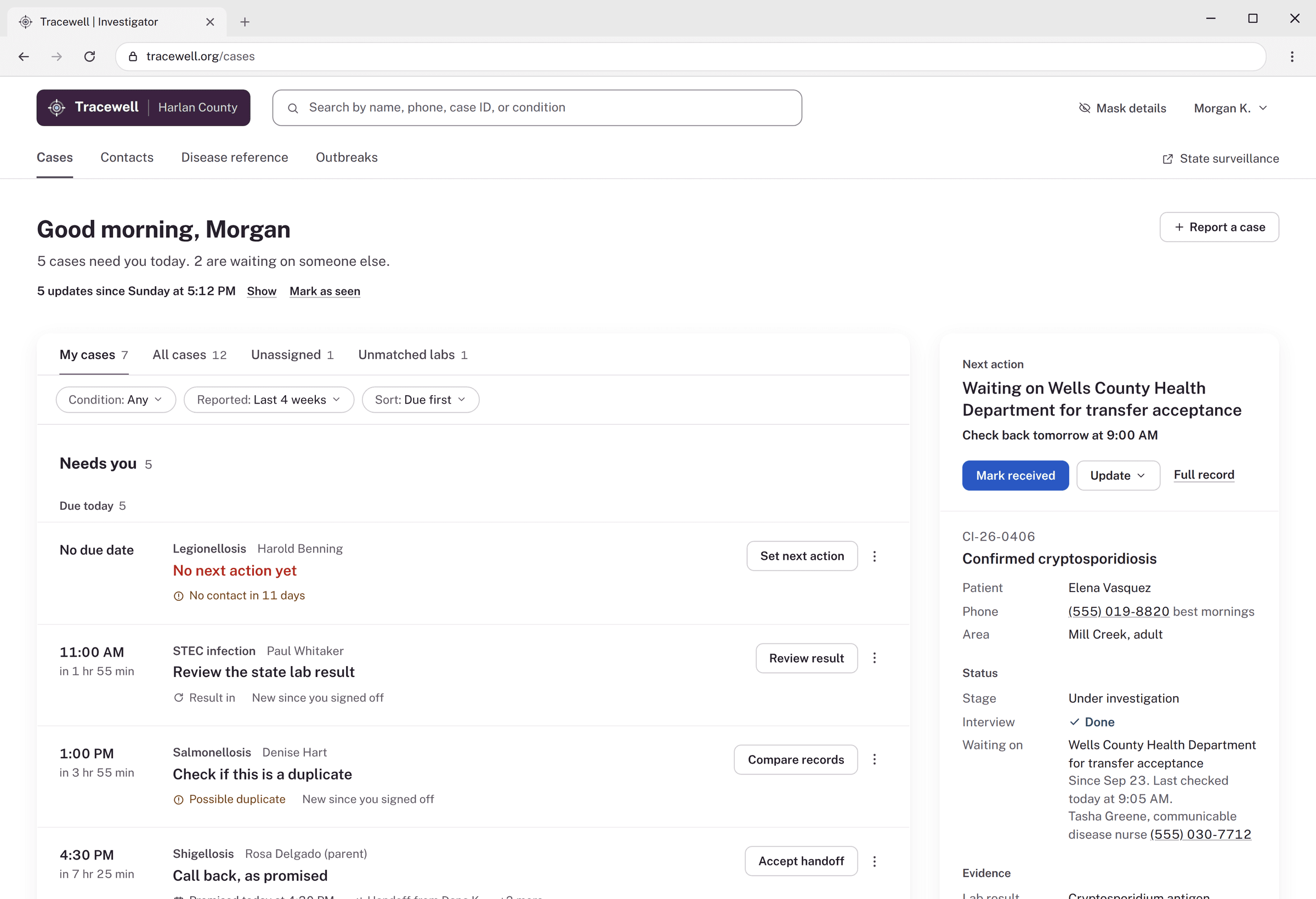Switch to the Contacts tab
The image size is (1316, 899).
point(127,157)
